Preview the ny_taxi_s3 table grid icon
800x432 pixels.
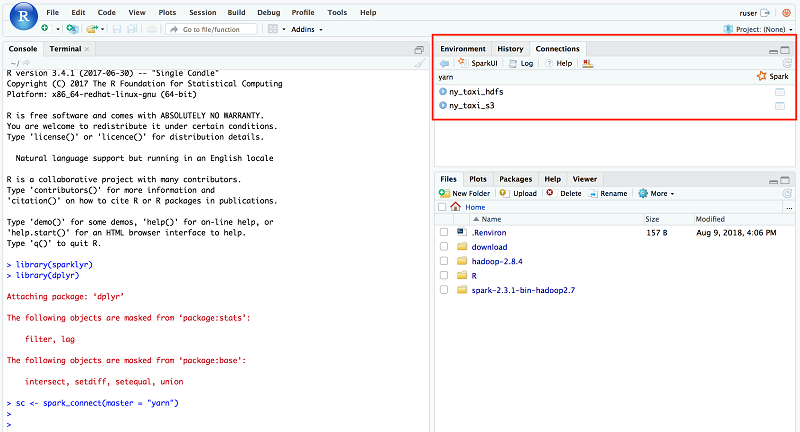pos(780,106)
